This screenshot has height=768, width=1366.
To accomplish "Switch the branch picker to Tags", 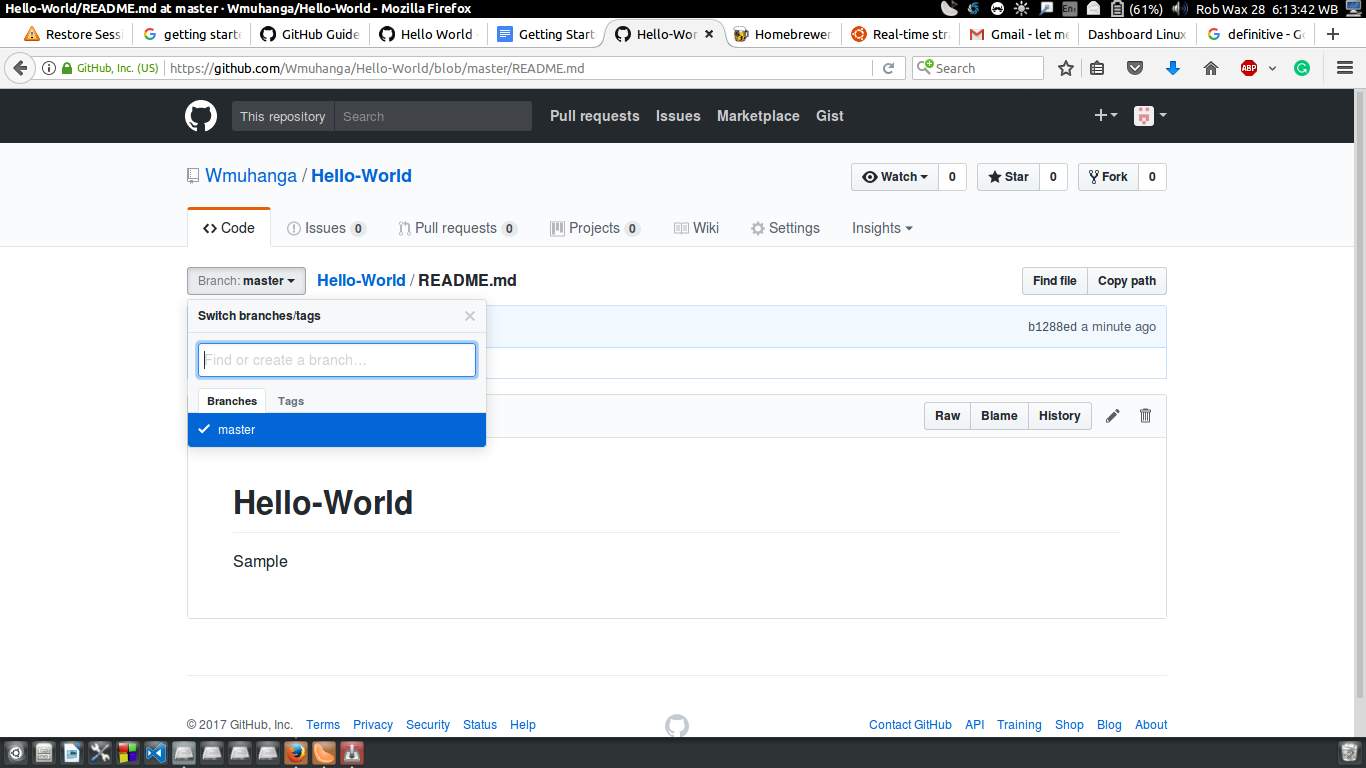I will pos(290,400).
